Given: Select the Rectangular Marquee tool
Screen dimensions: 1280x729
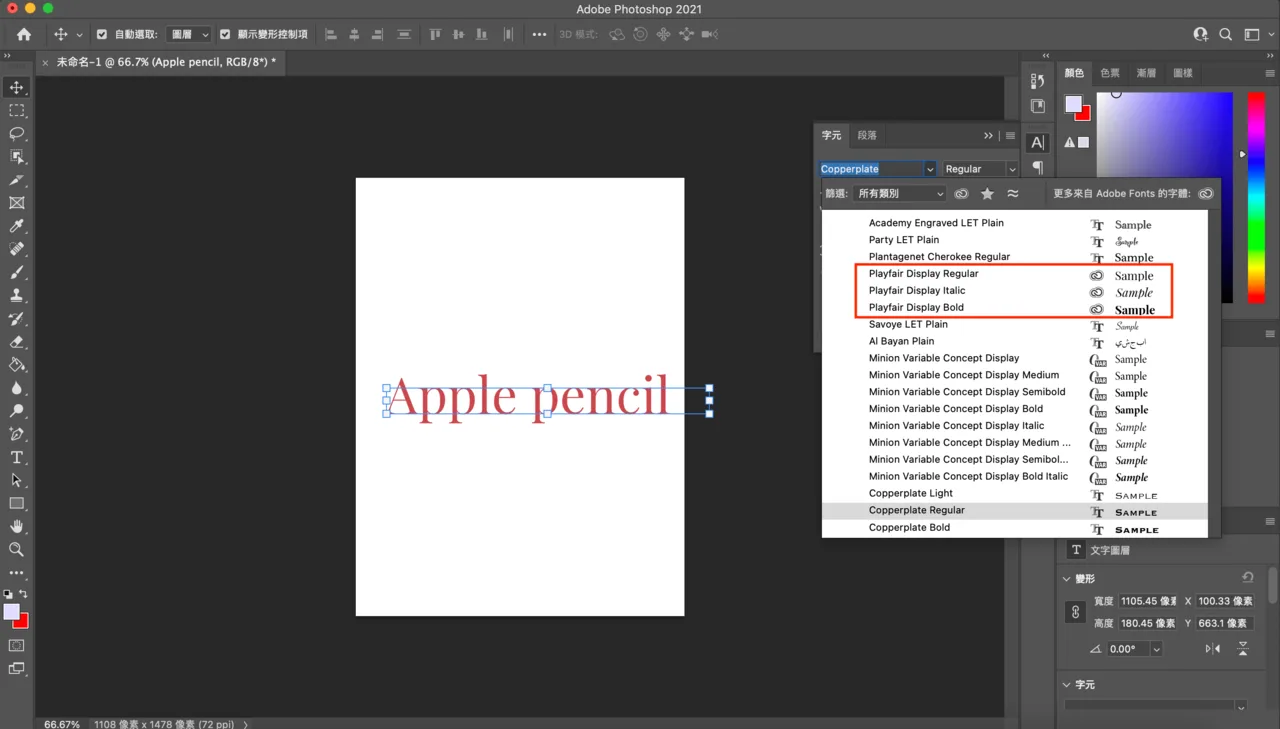Looking at the screenshot, I should click(17, 111).
